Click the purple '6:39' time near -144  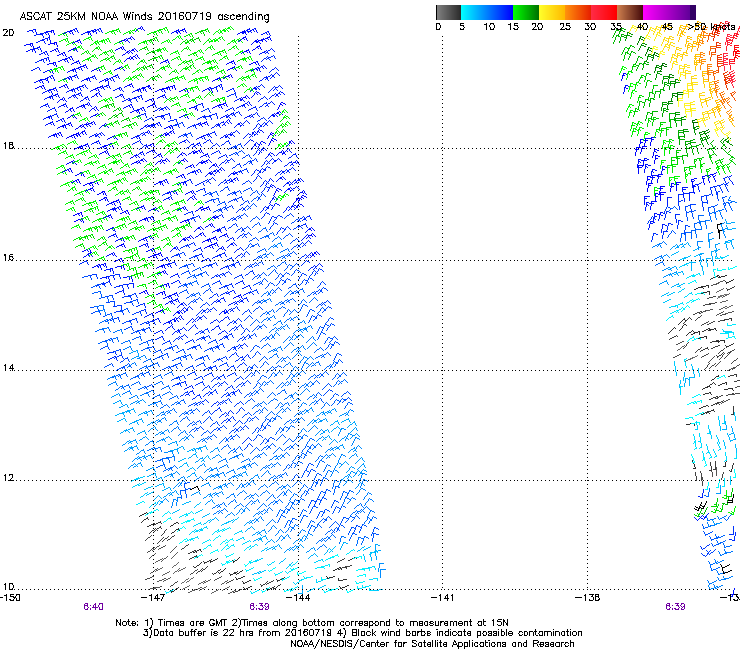click(259, 607)
